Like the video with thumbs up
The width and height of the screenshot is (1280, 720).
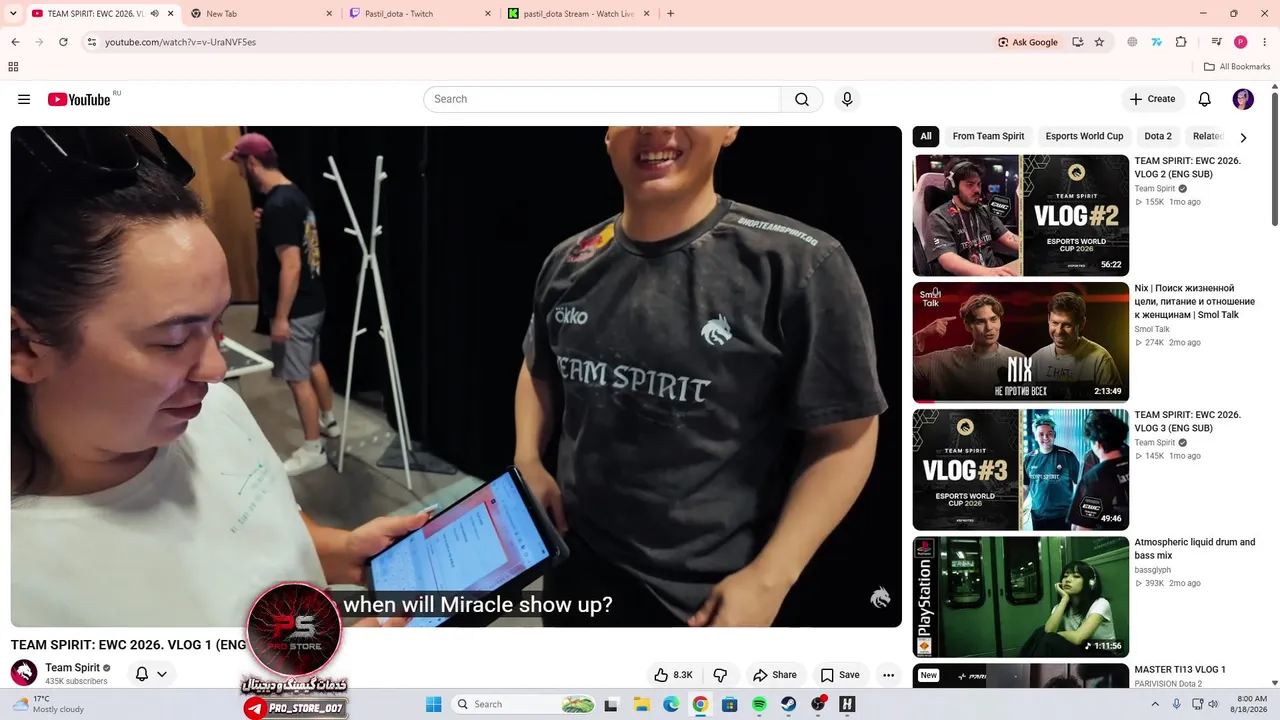(673, 675)
